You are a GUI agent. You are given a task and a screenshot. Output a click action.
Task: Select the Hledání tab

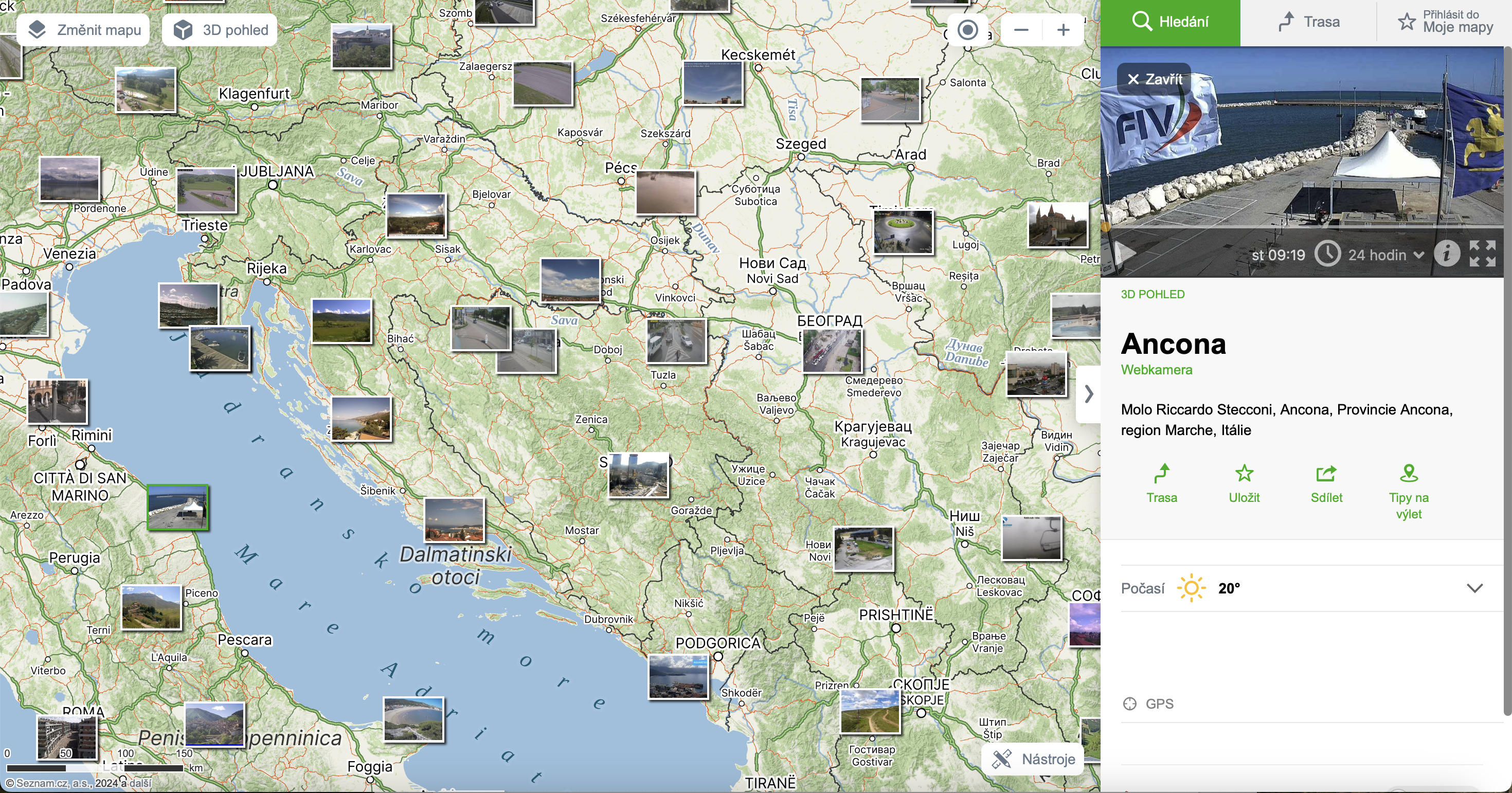pyautogui.click(x=1171, y=22)
